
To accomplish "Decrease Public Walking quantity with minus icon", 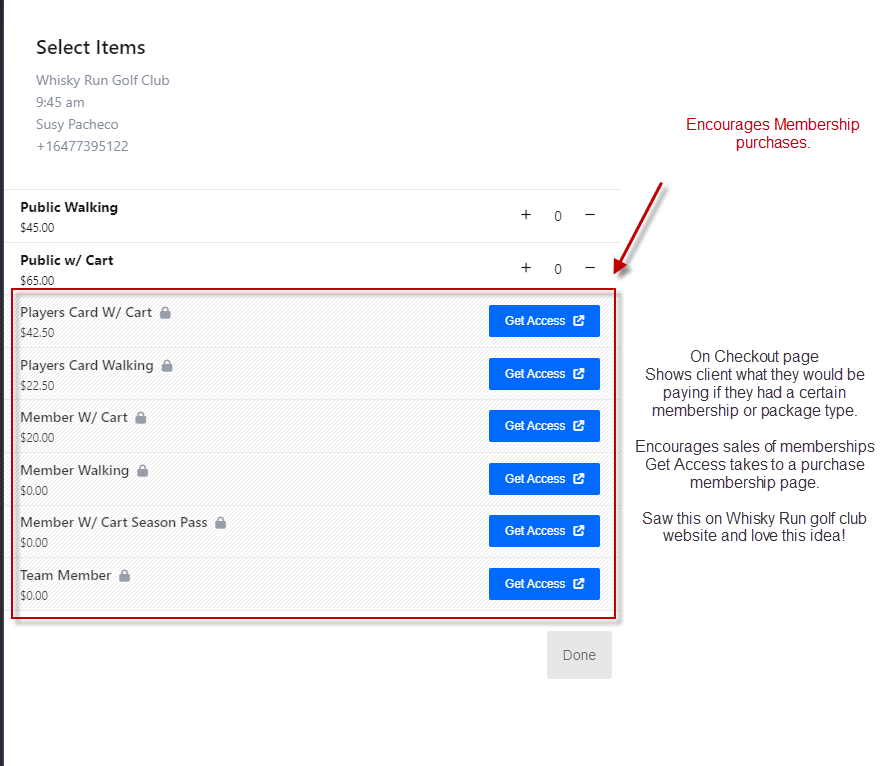I will pos(590,215).
